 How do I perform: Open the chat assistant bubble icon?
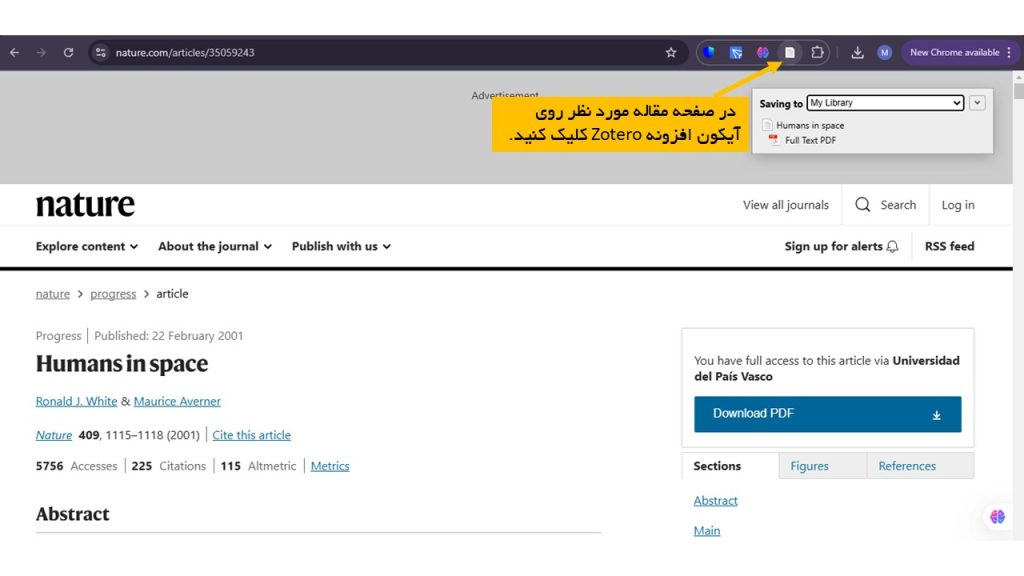996,517
